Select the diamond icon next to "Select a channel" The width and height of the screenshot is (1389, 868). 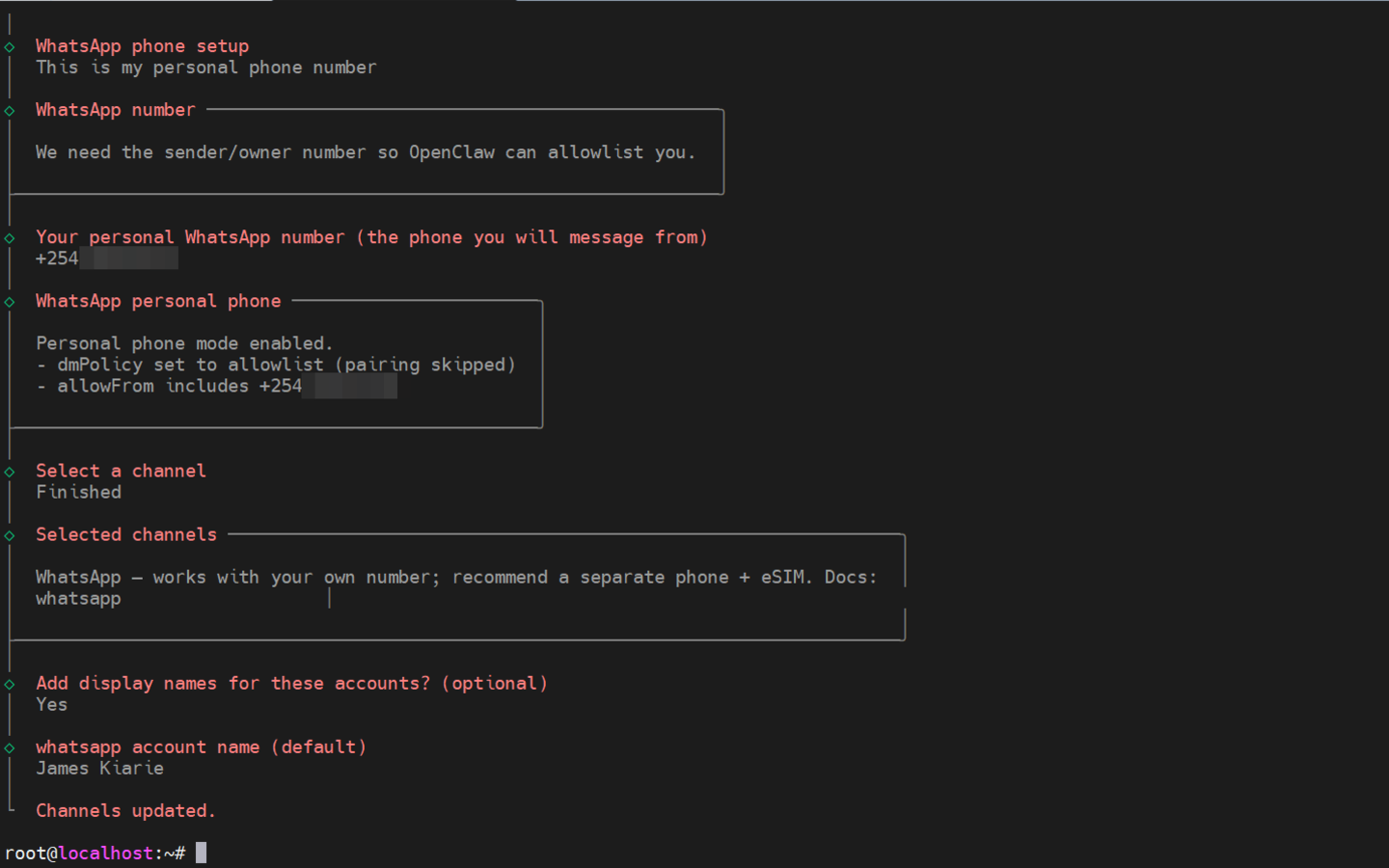click(9, 472)
